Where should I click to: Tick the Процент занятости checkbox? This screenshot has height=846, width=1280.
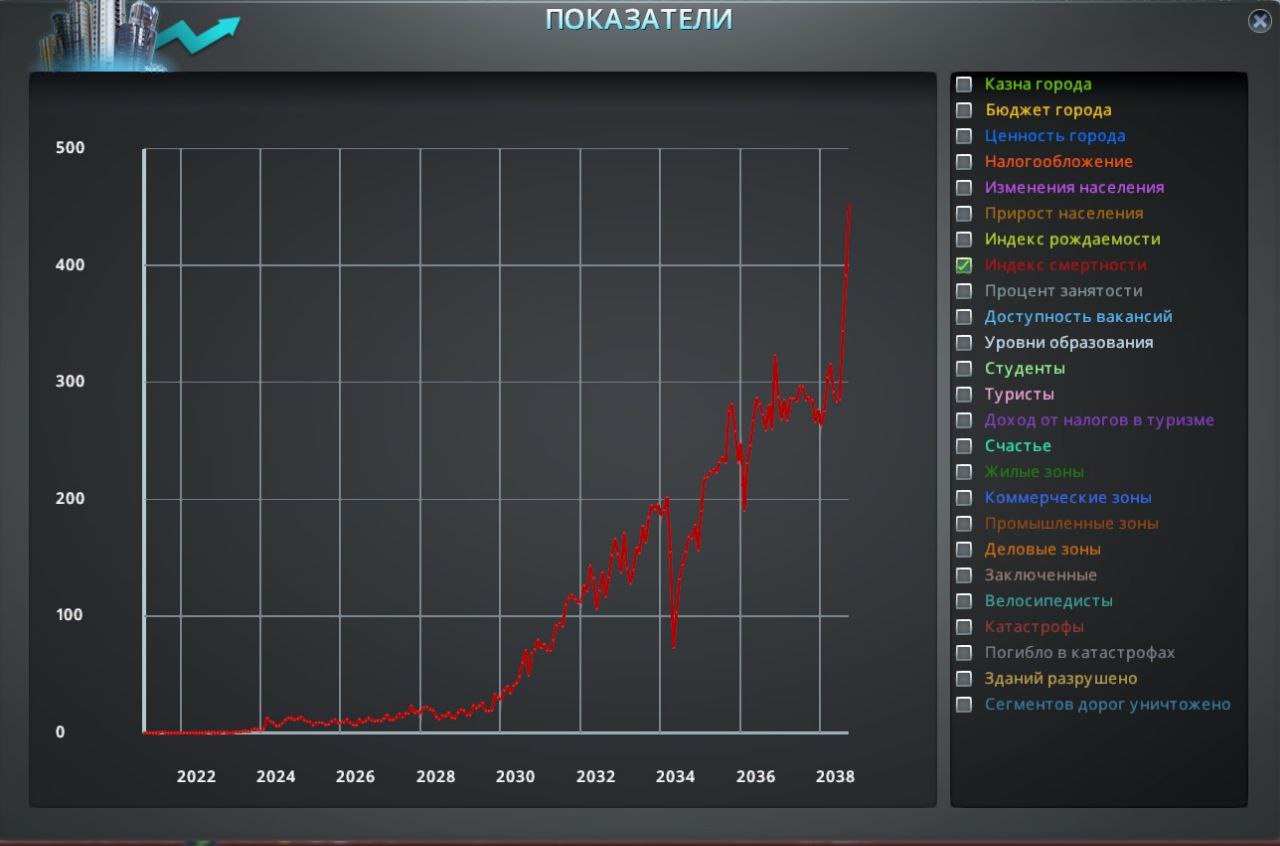[964, 291]
